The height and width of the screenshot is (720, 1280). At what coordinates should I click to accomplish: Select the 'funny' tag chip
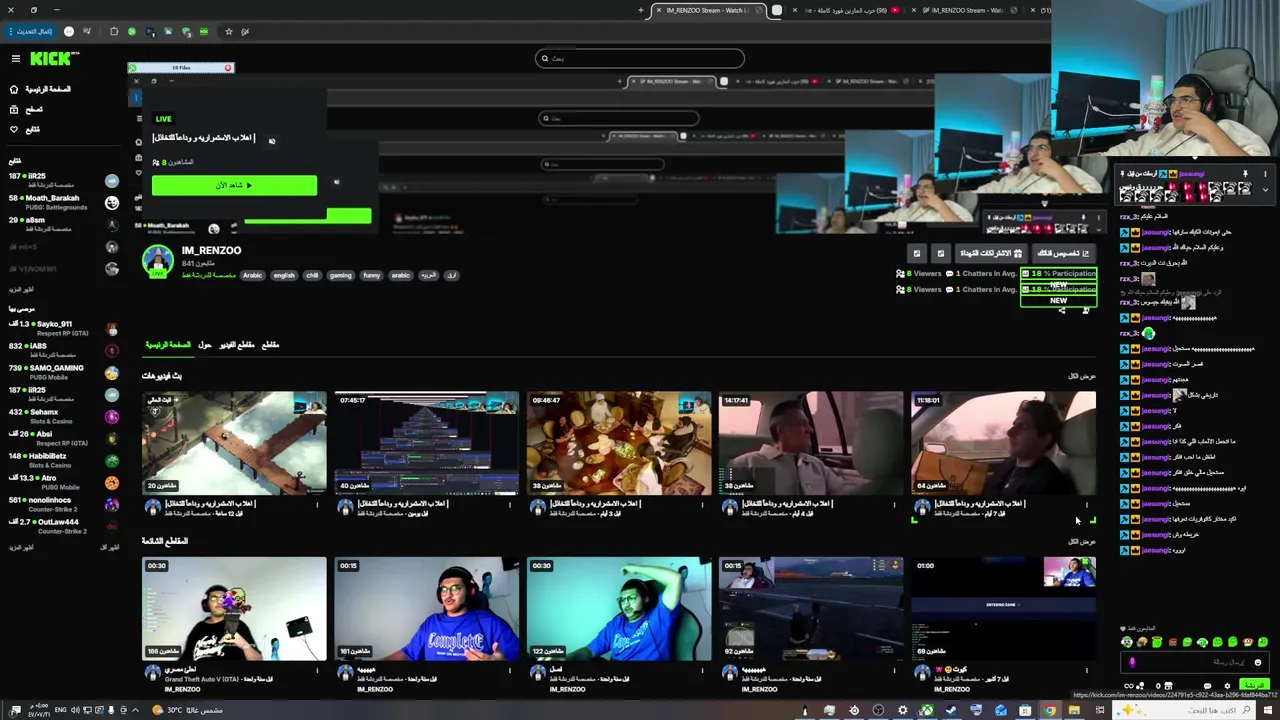(x=372, y=275)
